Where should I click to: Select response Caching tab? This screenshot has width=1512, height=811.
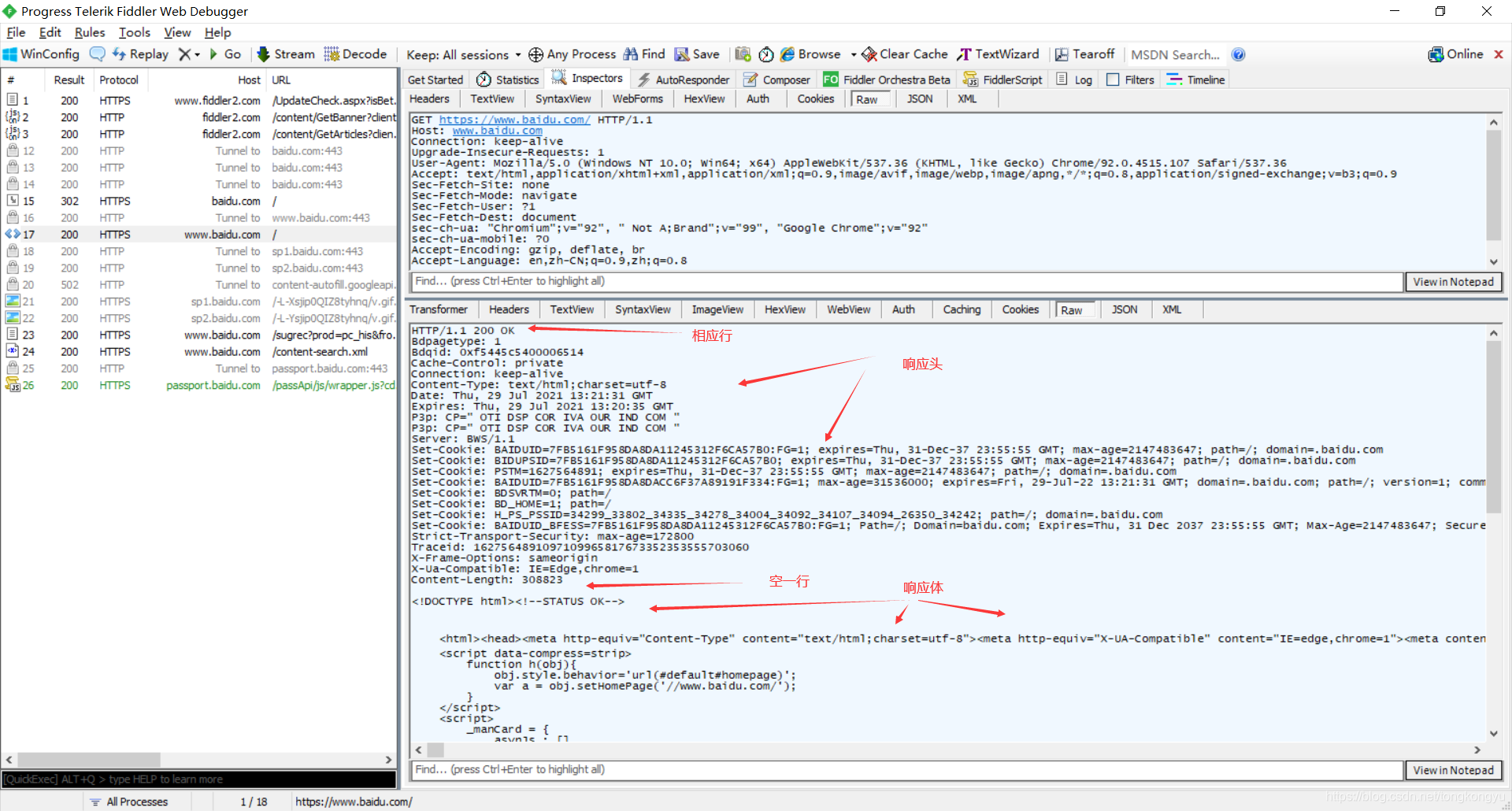point(962,309)
